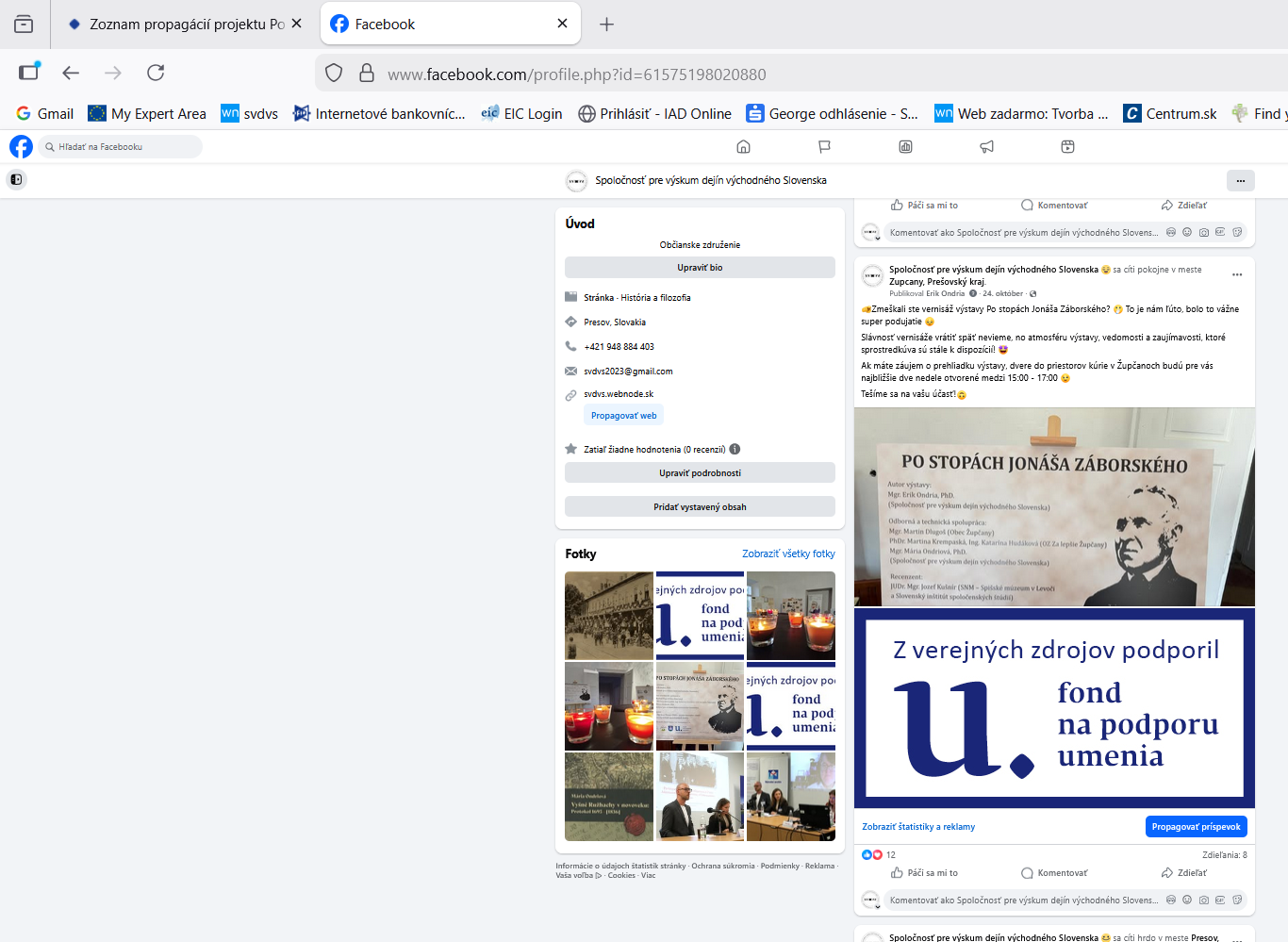This screenshot has height=942, width=1288.
Task: Open the page options three-dot menu
Action: tap(1240, 180)
